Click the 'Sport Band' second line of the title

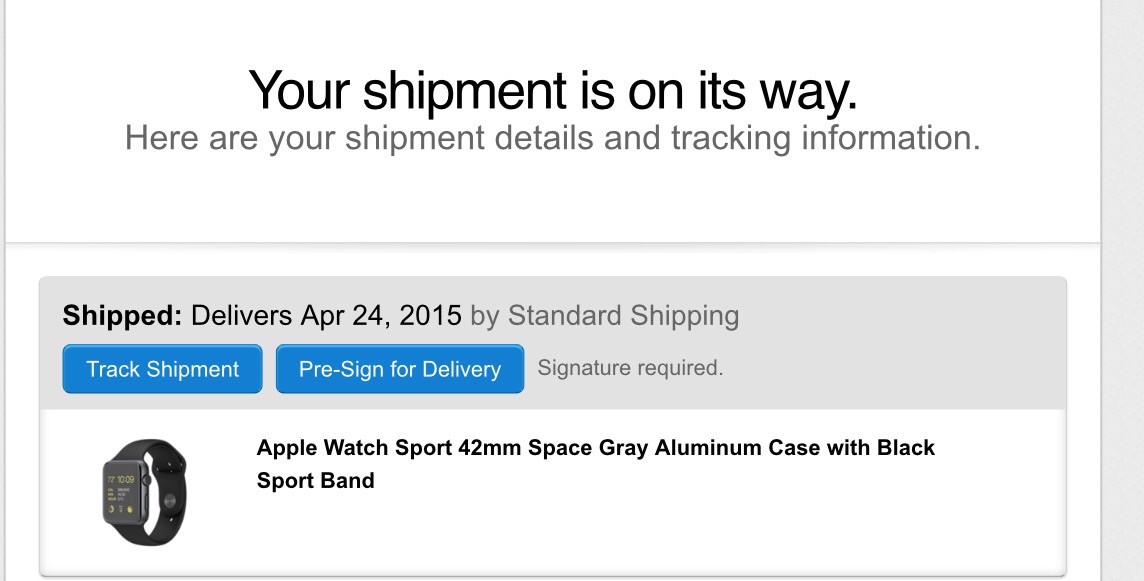[315, 480]
